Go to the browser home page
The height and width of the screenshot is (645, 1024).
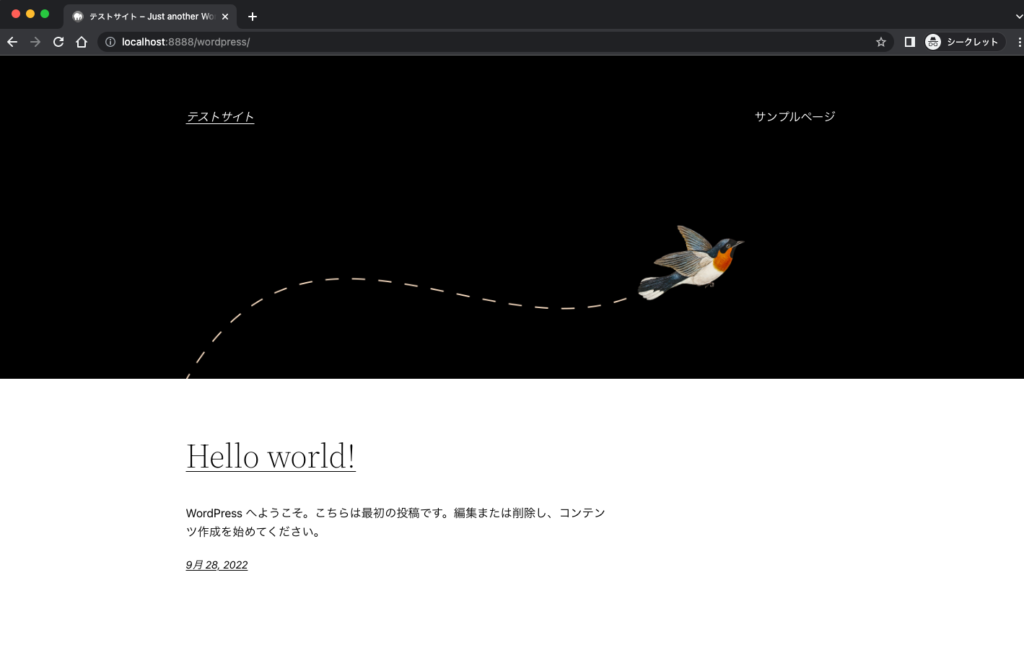(82, 42)
